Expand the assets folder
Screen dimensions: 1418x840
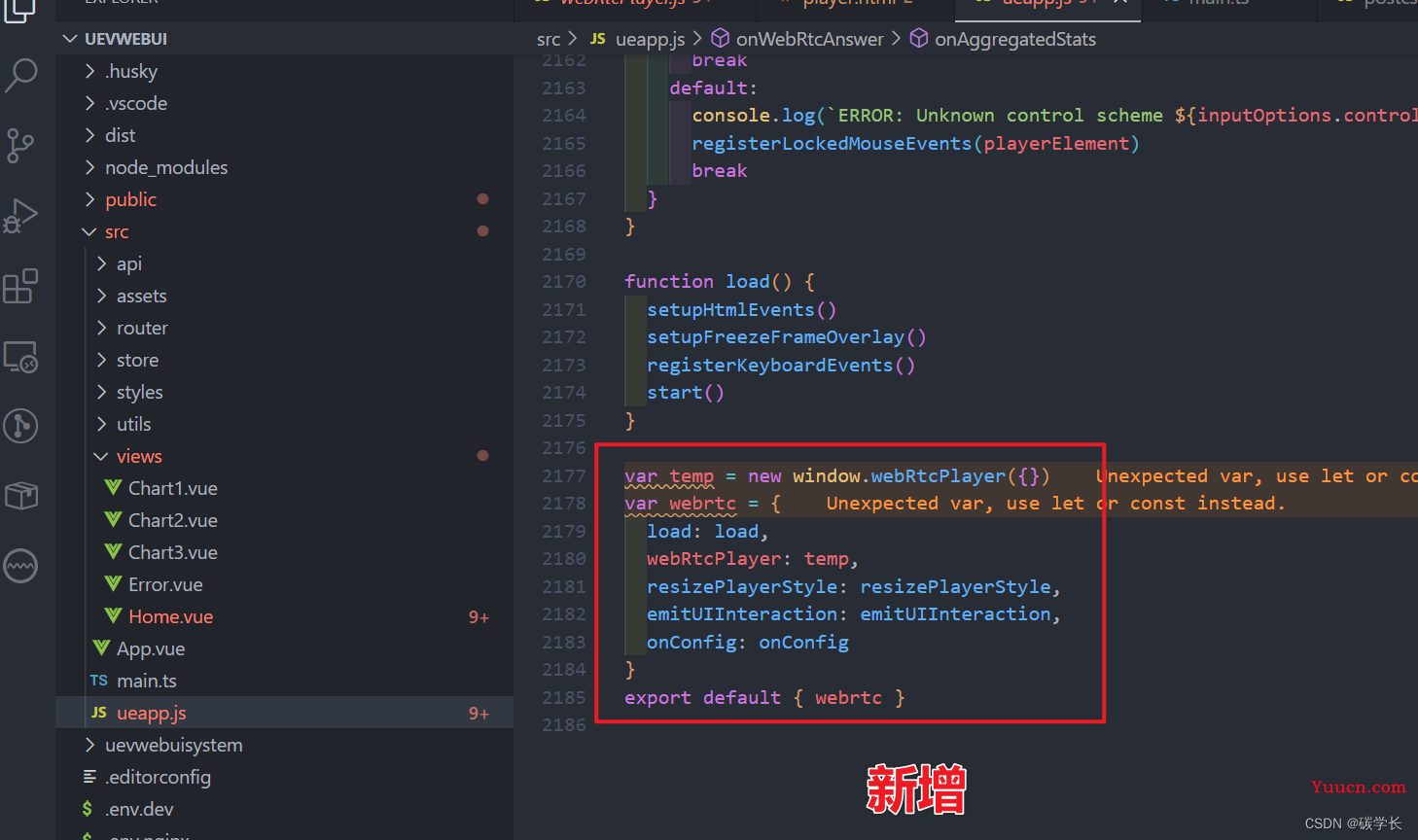(102, 296)
